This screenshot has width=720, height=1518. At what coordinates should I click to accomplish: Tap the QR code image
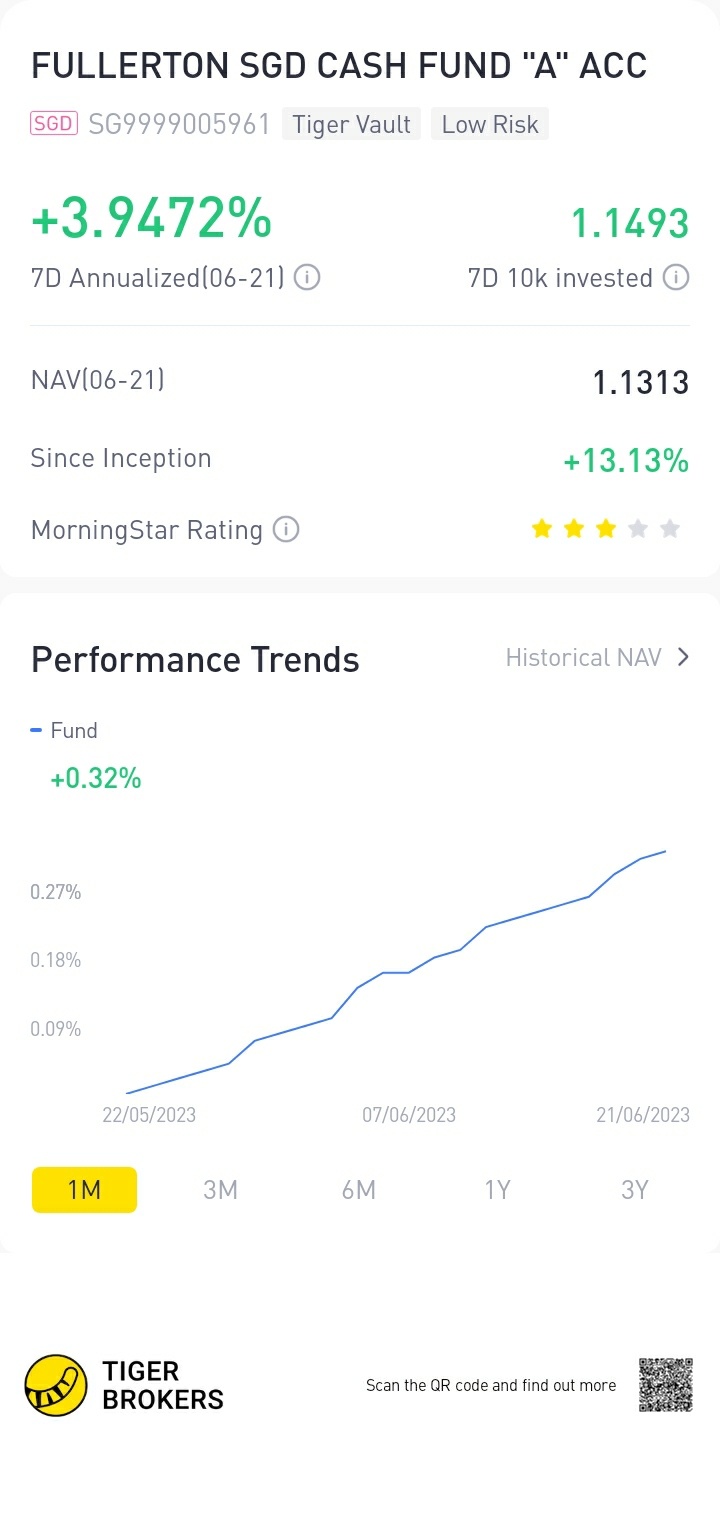point(666,1385)
